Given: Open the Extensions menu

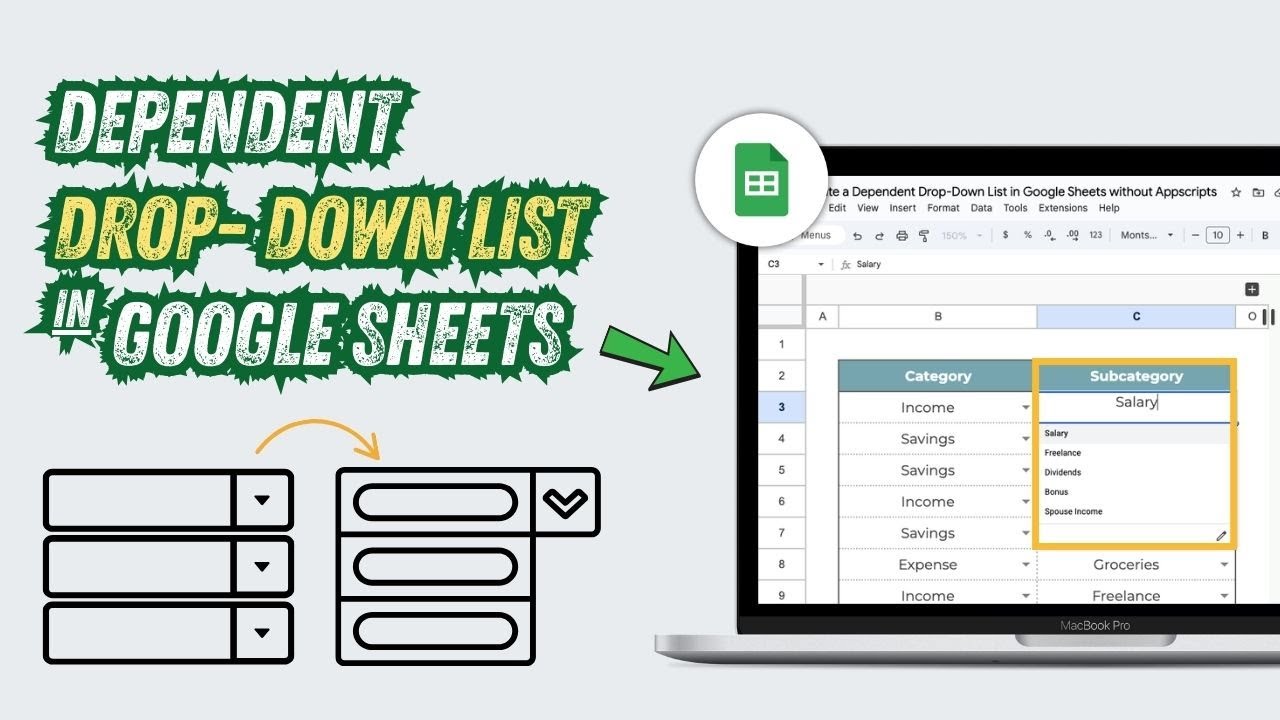Looking at the screenshot, I should coord(1063,208).
